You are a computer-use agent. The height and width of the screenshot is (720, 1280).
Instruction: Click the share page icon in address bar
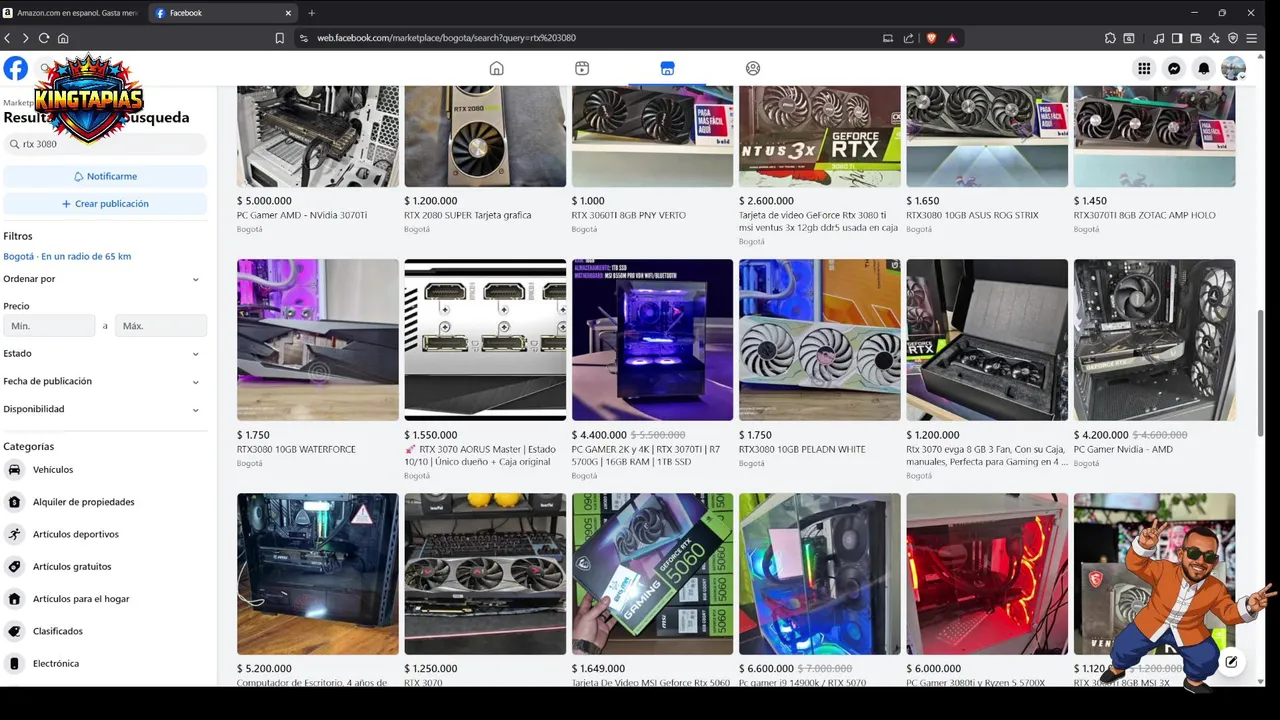pyautogui.click(x=908, y=38)
